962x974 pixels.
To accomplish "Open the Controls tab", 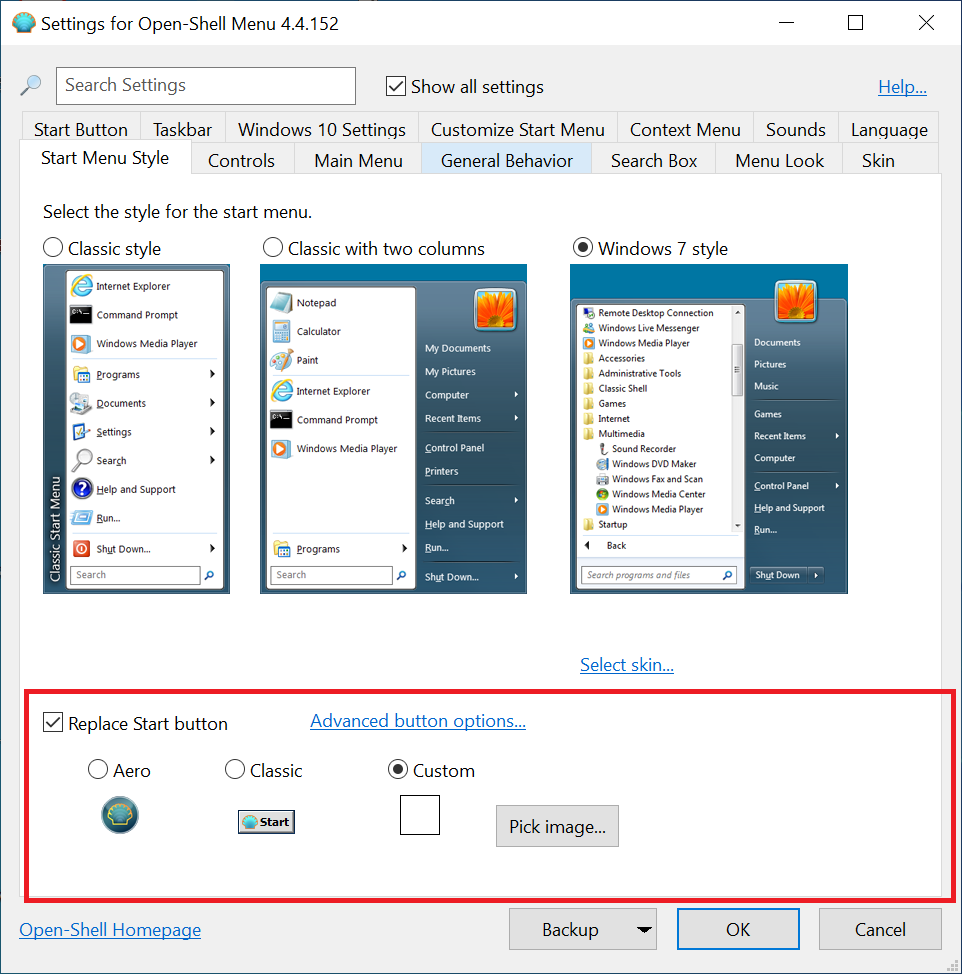I will click(242, 160).
